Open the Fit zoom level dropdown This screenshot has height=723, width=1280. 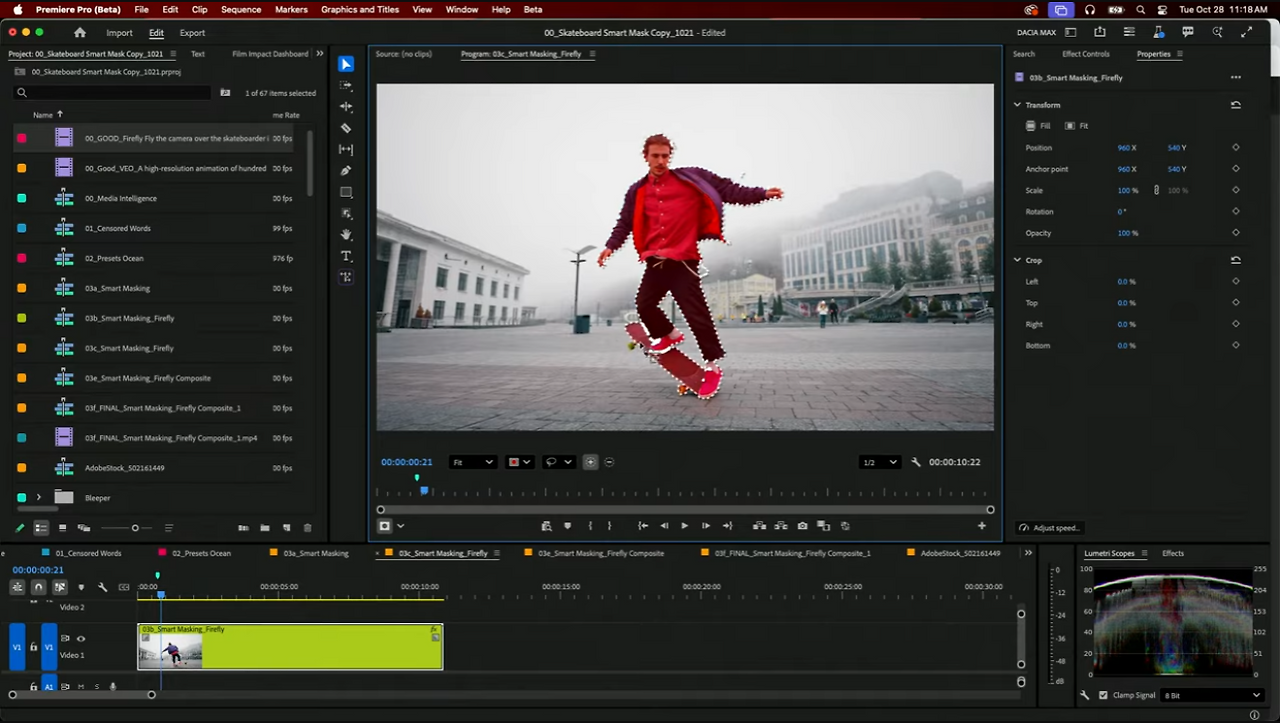click(x=472, y=462)
